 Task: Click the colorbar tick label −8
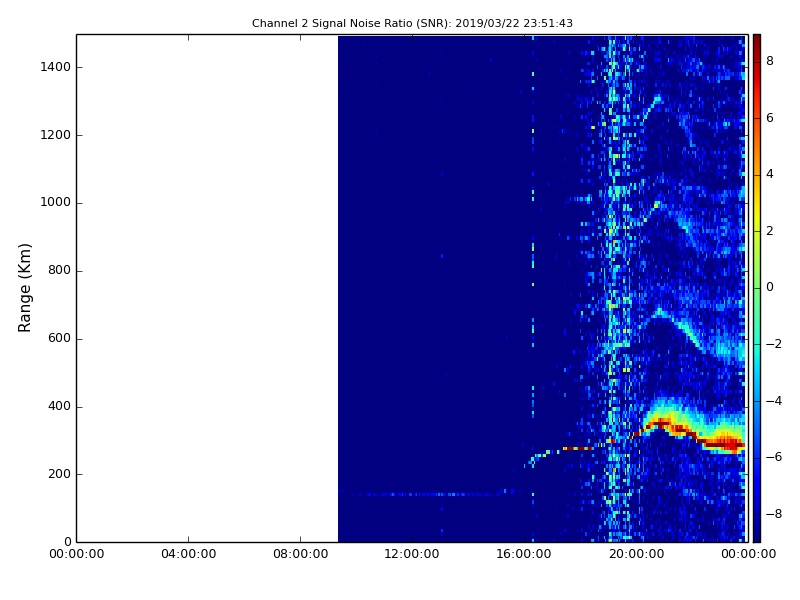pos(774,514)
